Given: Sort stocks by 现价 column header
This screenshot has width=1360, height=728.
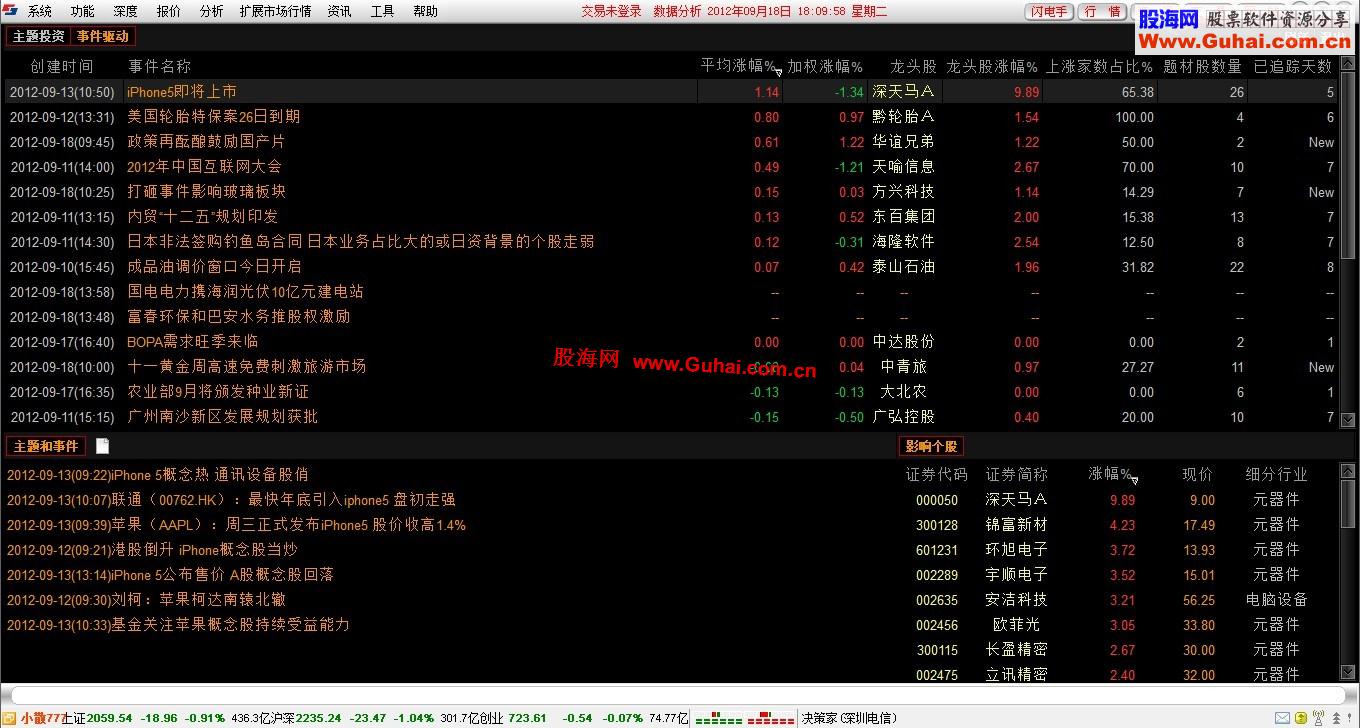Looking at the screenshot, I should coord(1197,474).
